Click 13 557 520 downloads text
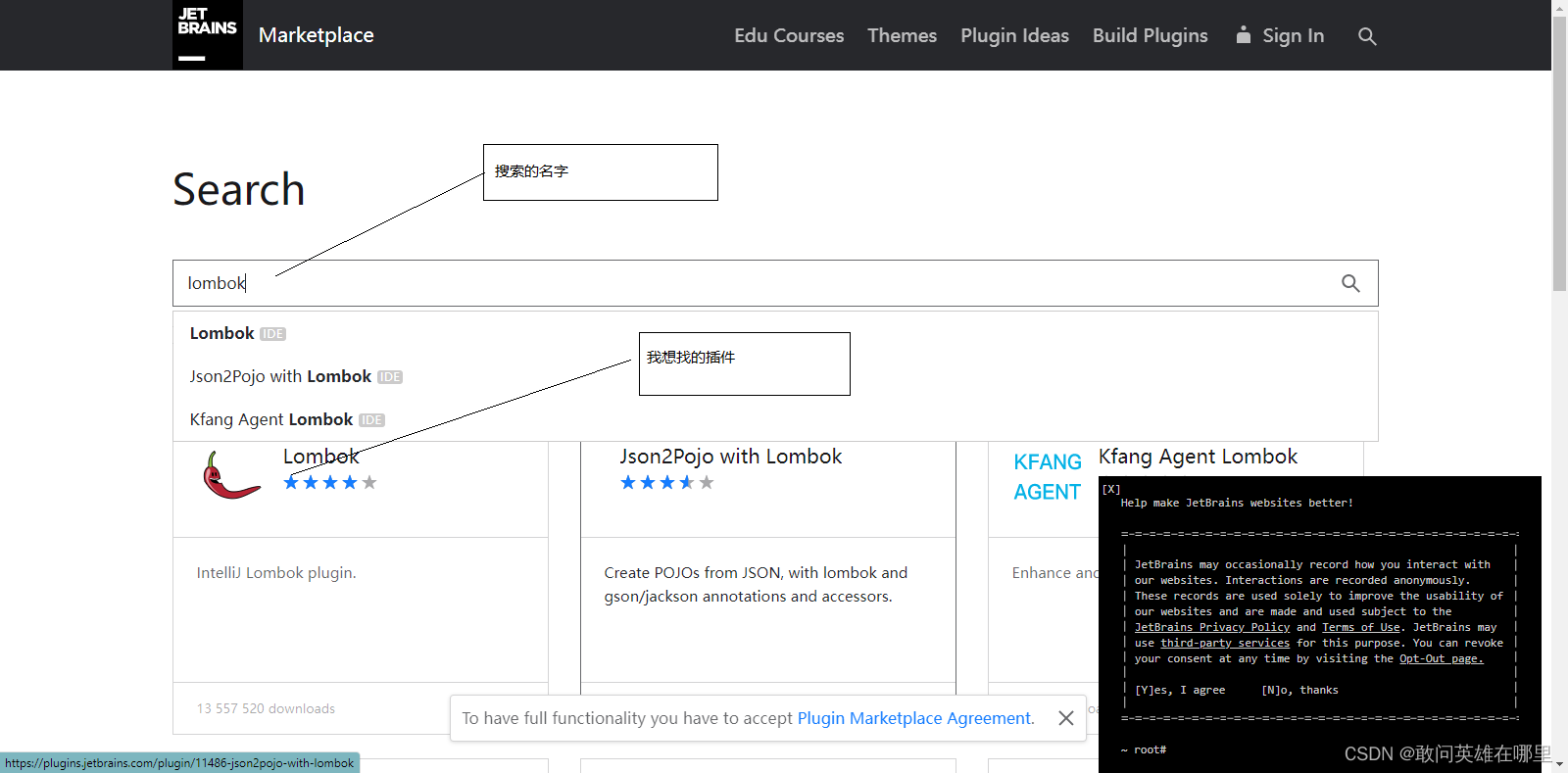Screen dimensions: 1568x773 [266, 708]
